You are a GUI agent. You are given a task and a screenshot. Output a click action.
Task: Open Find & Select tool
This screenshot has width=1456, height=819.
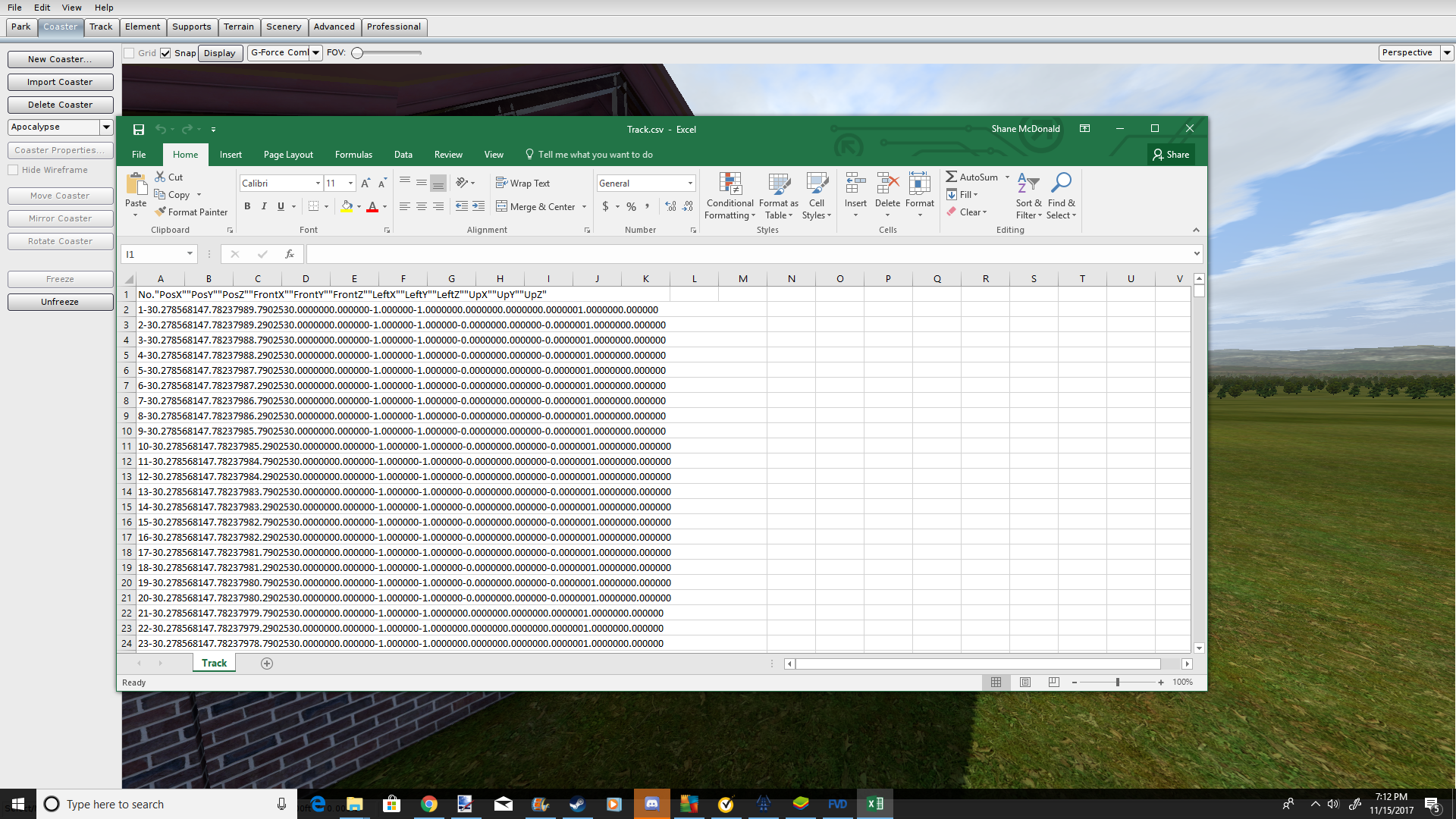tap(1061, 196)
